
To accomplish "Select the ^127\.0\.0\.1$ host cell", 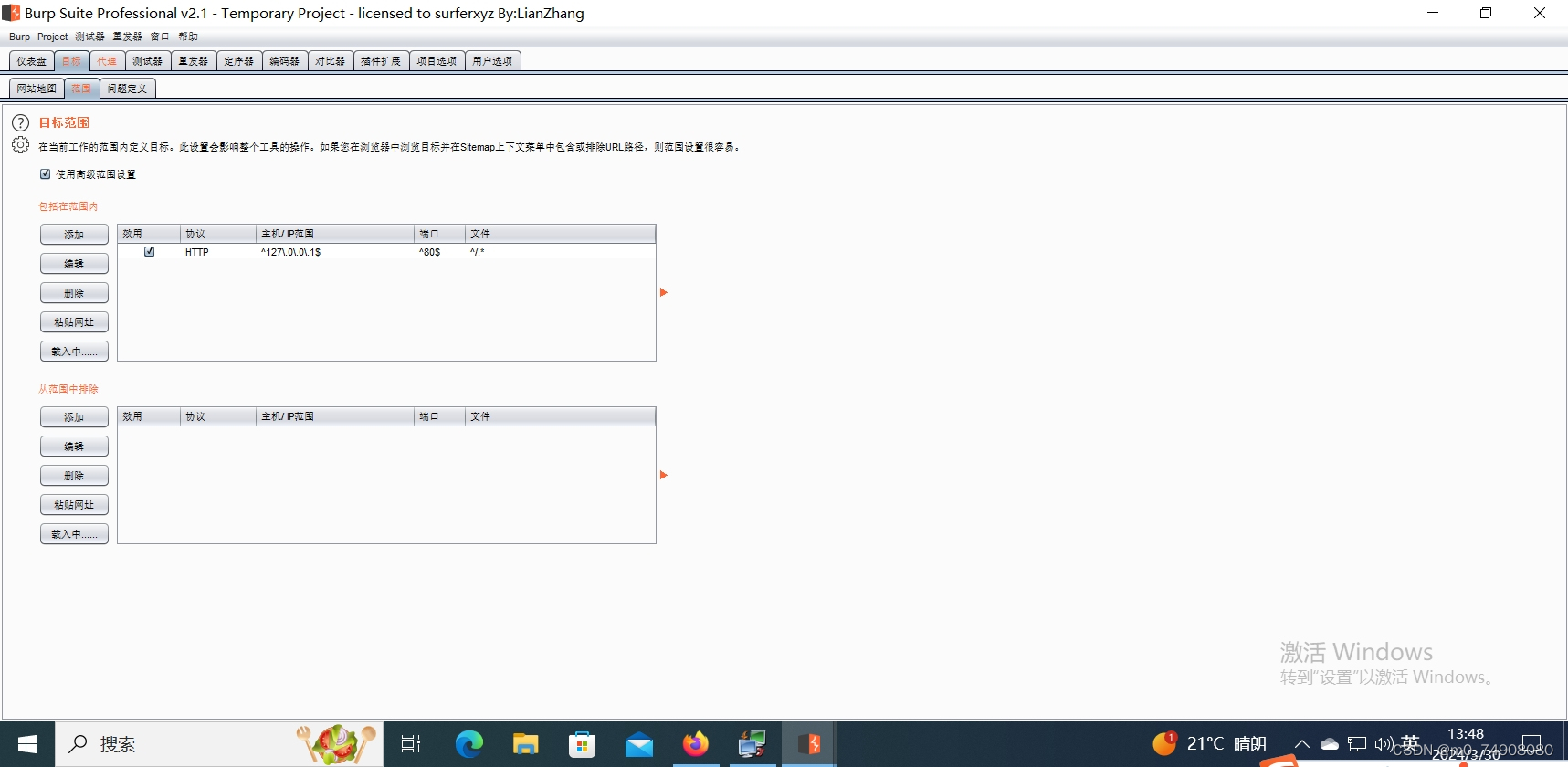I will (x=335, y=252).
